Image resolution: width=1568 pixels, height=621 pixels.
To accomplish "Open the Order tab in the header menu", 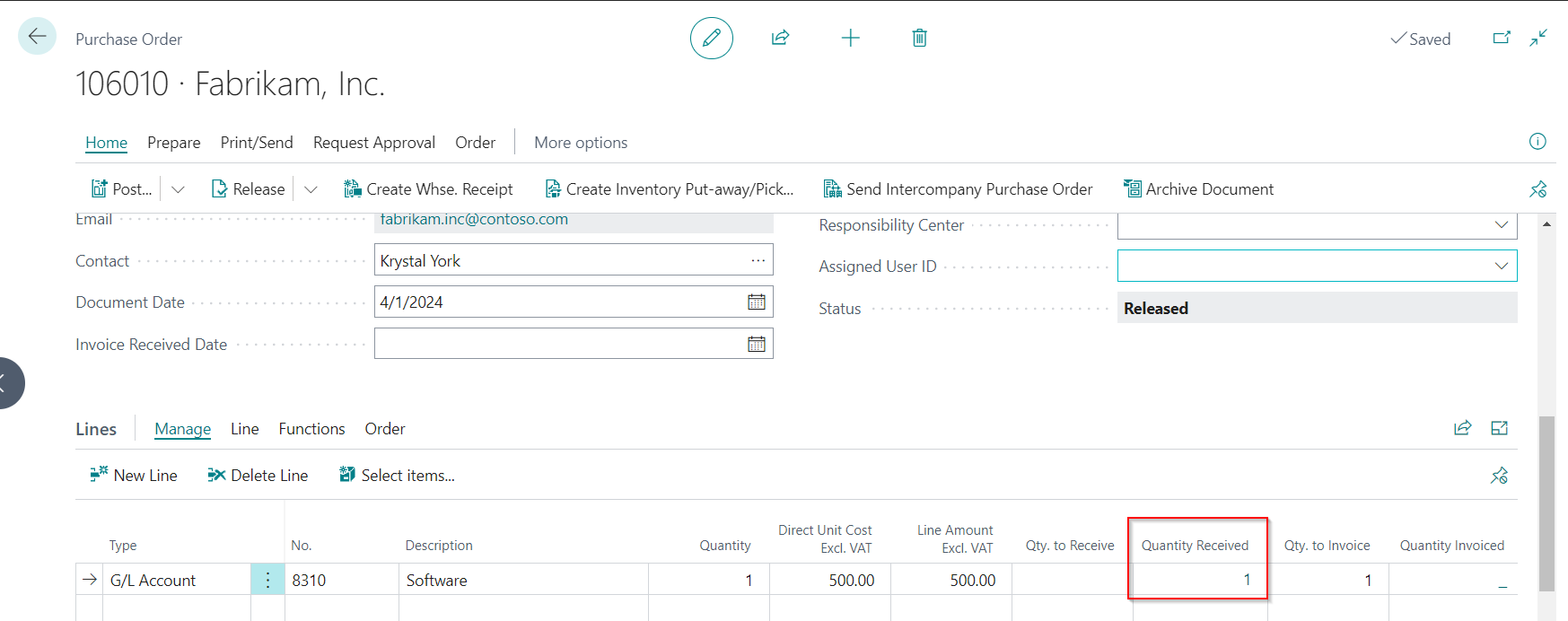I will click(x=475, y=143).
